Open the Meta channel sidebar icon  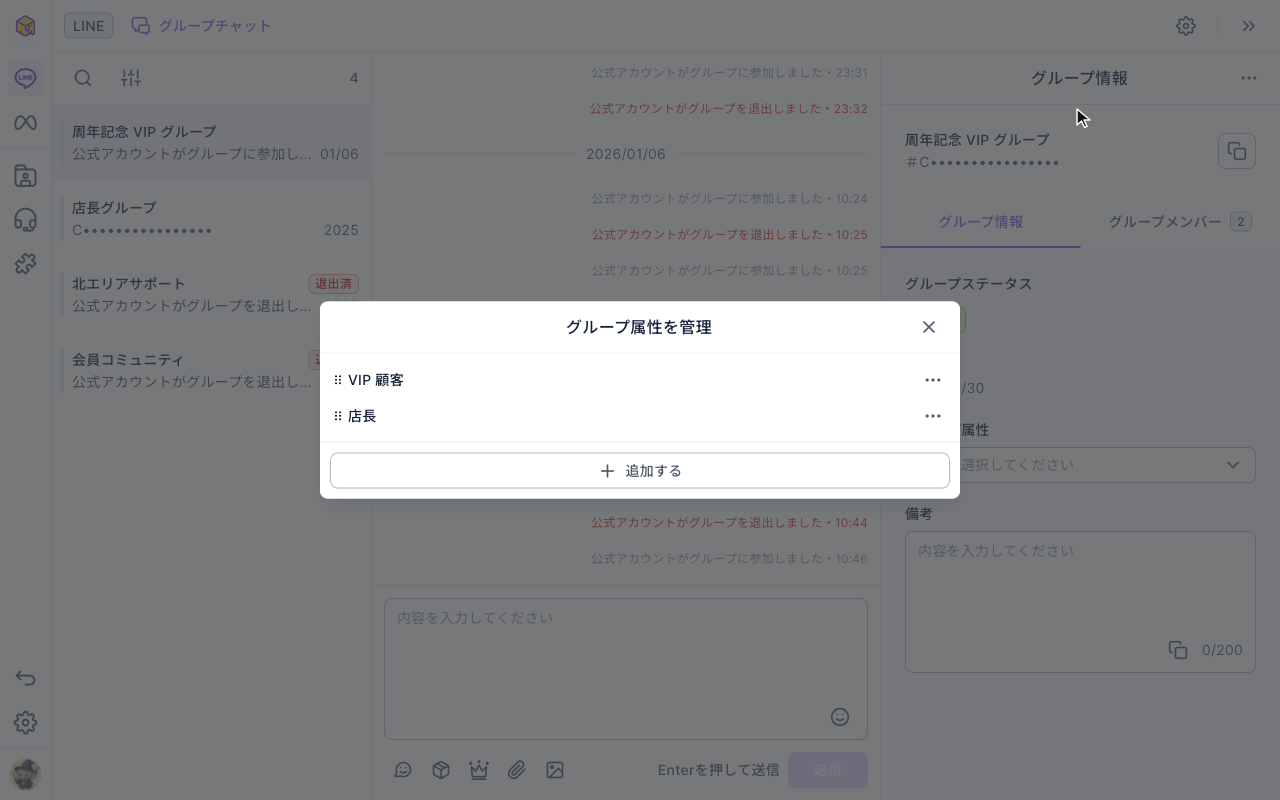click(x=26, y=123)
